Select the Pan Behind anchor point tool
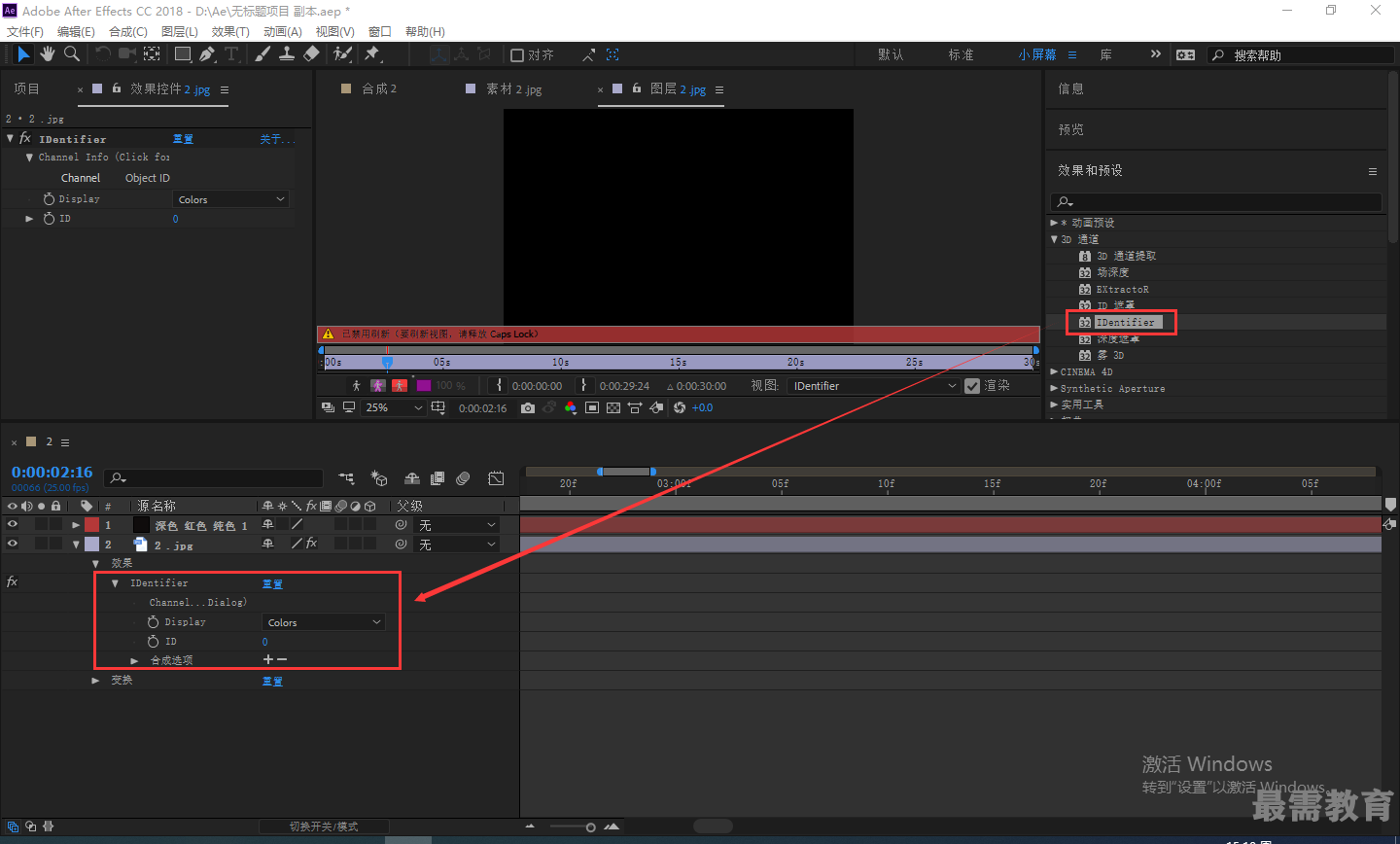 coord(153,54)
